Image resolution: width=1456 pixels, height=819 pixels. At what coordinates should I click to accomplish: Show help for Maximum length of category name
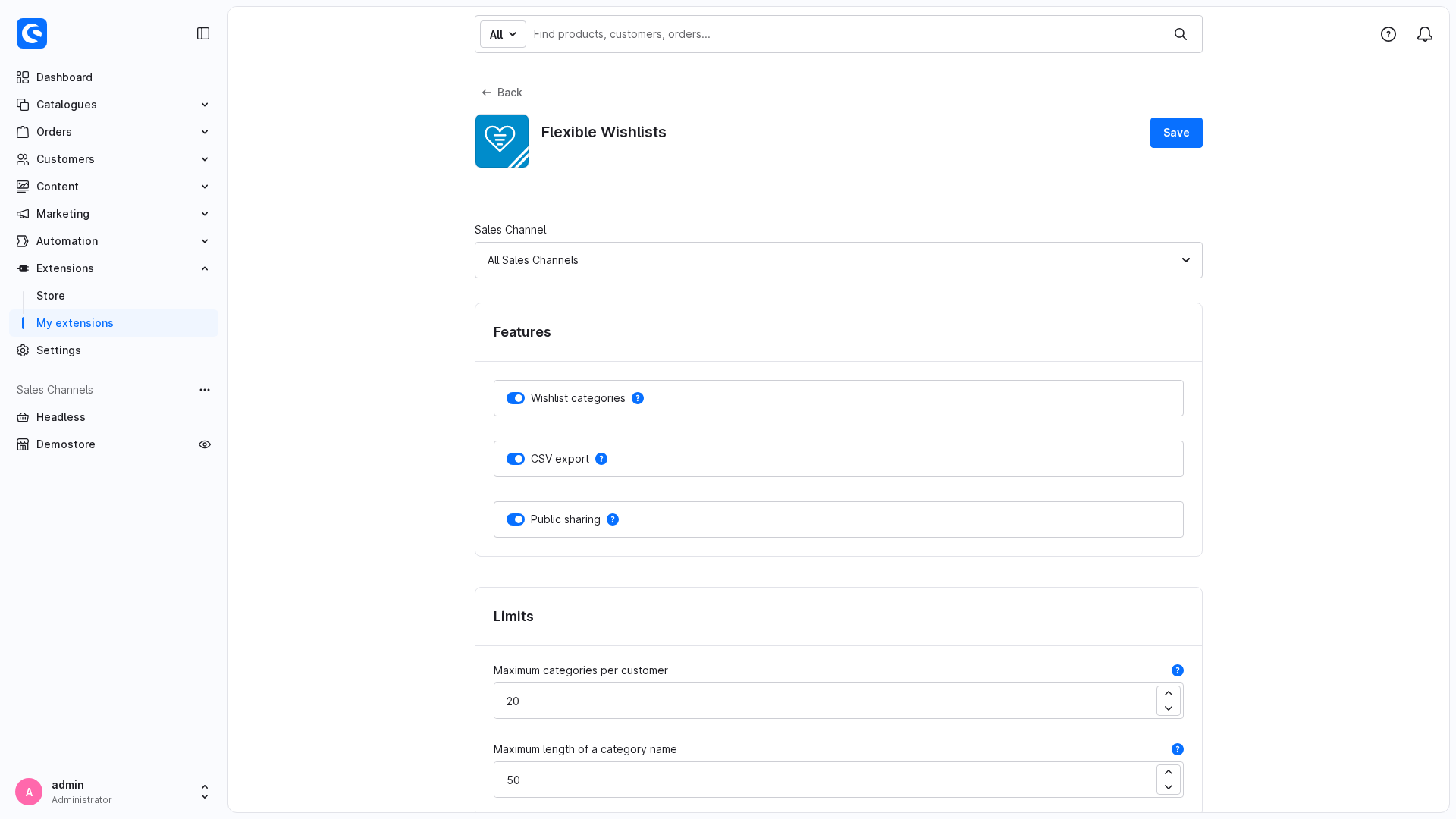click(1178, 749)
